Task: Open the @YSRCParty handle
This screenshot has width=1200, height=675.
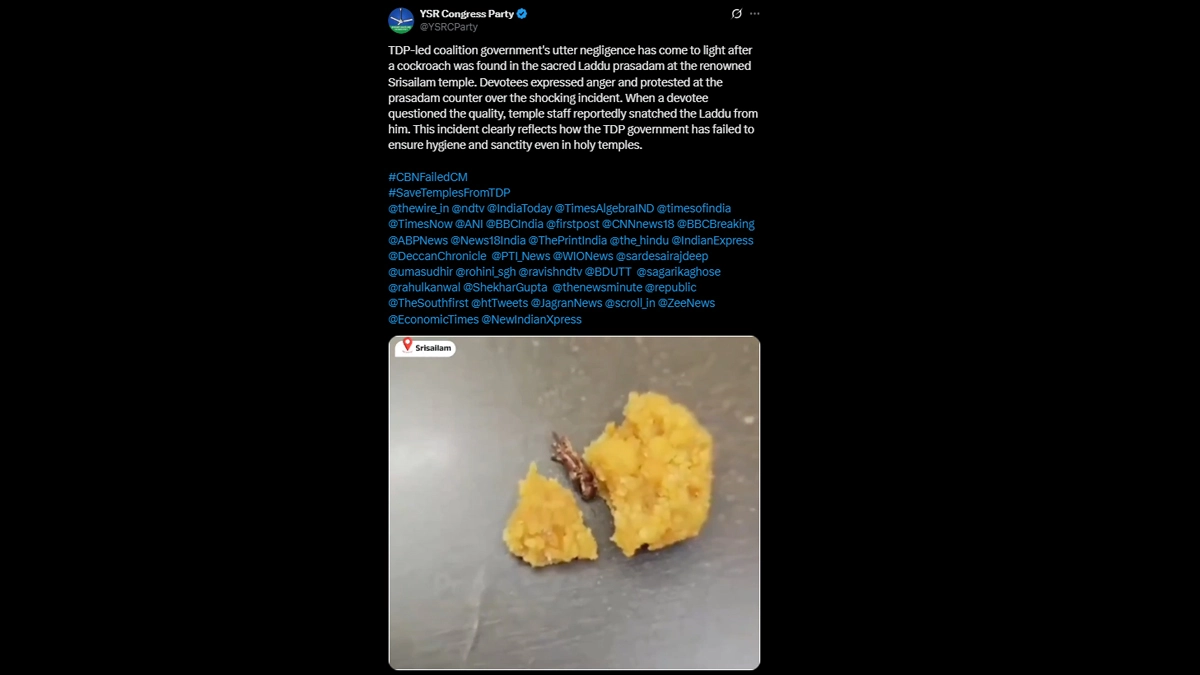Action: pos(448,27)
